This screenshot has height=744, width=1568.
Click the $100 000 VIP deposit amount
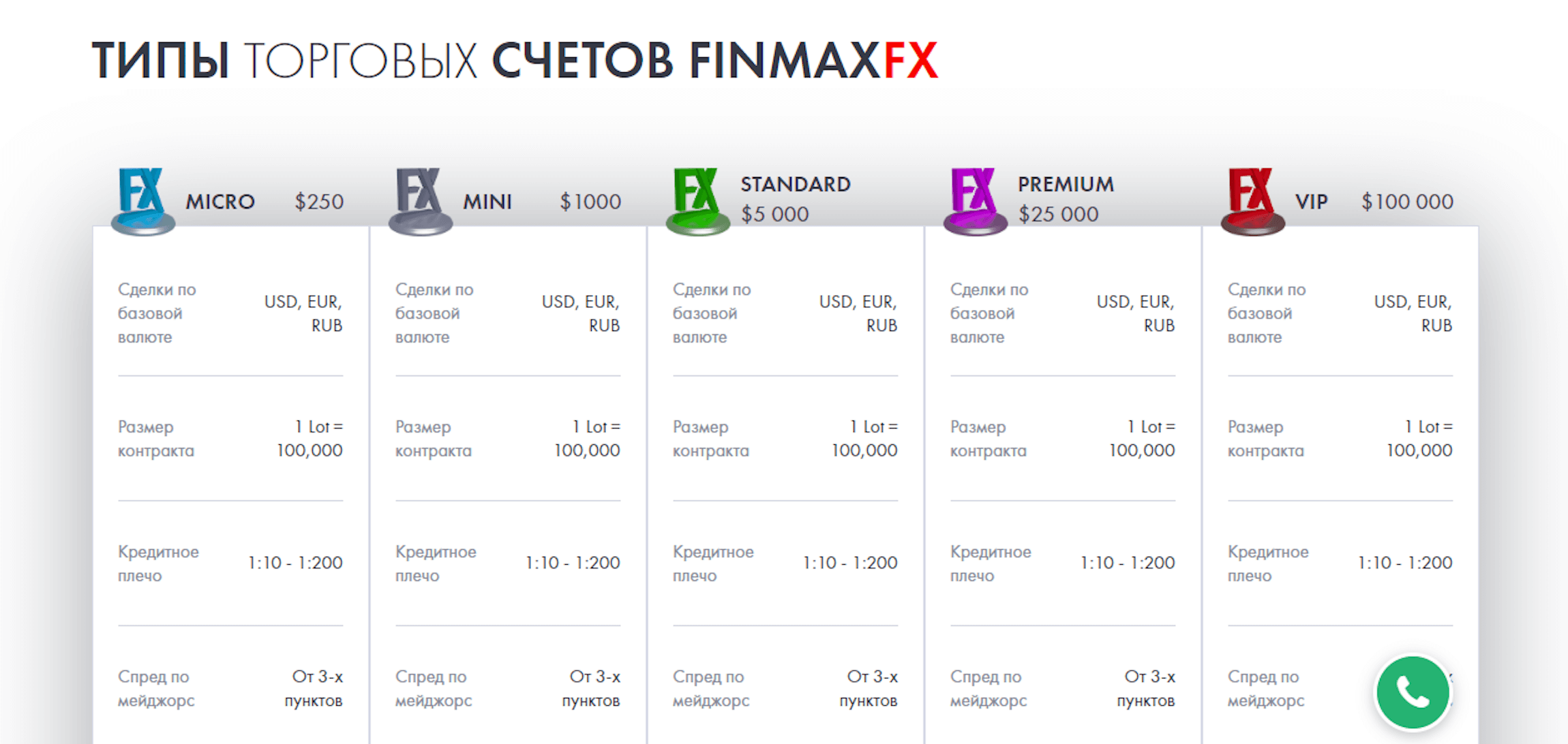click(x=1407, y=202)
